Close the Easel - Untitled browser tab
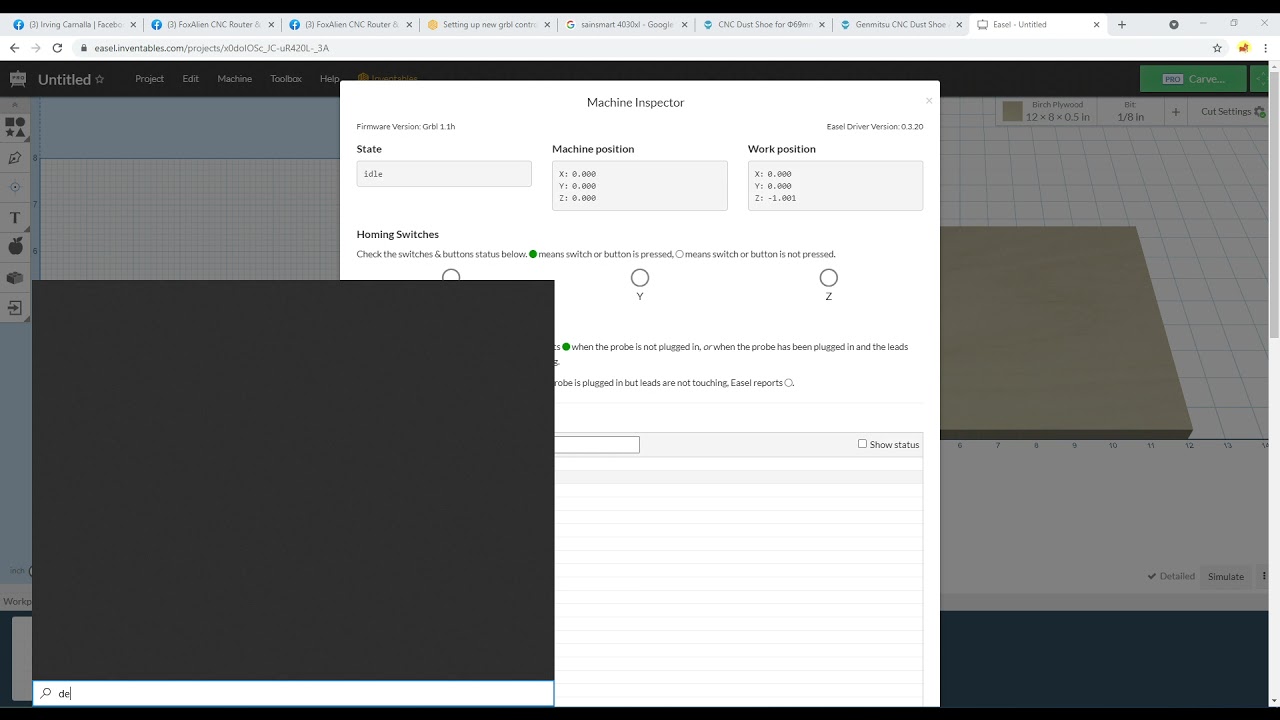The image size is (1280, 720). 1097,24
